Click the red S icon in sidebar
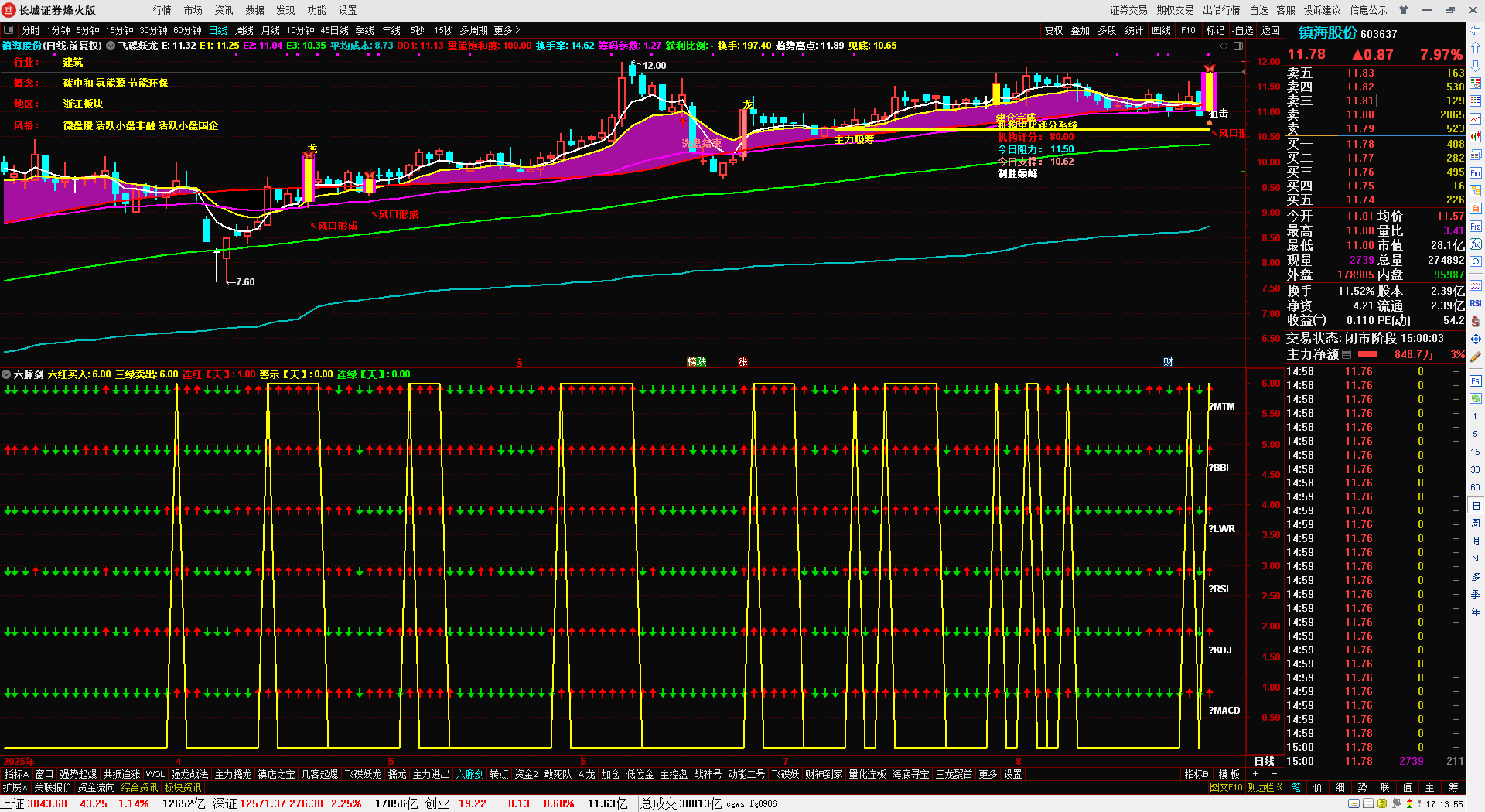The height and width of the screenshot is (812, 1485). tap(1476, 321)
